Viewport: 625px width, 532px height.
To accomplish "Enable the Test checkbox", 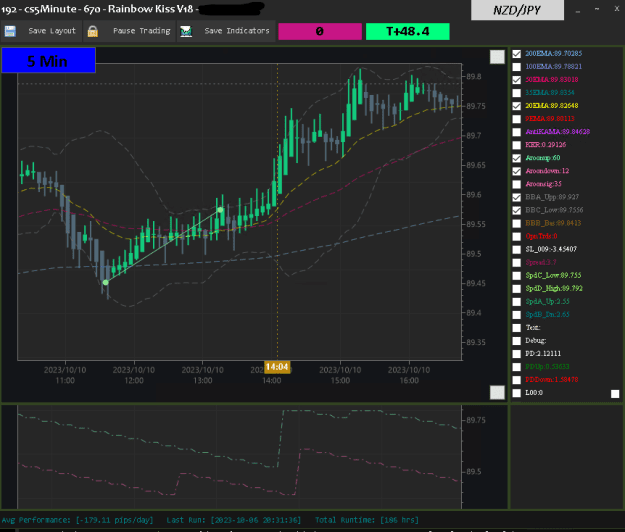I will [x=517, y=328].
